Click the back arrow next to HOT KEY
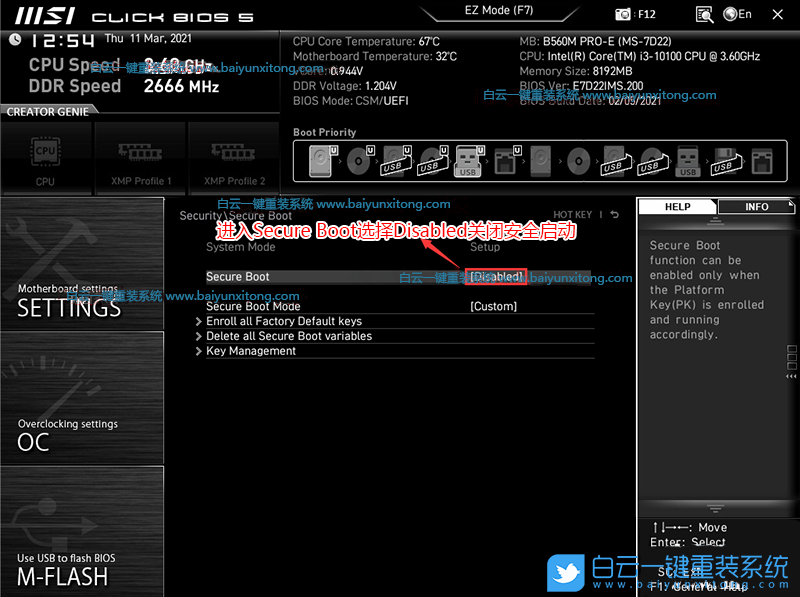Screen dimensions: 800x597 click(614, 215)
